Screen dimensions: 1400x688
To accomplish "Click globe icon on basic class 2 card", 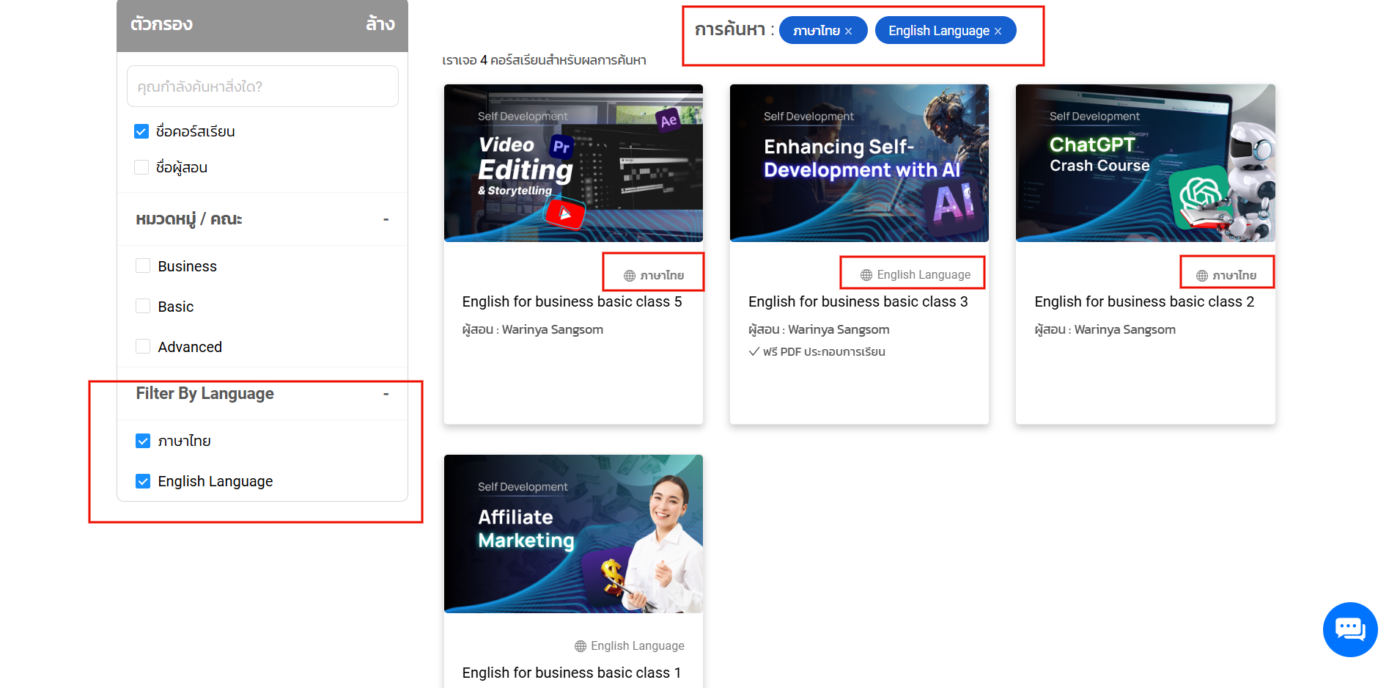I will [1202, 275].
